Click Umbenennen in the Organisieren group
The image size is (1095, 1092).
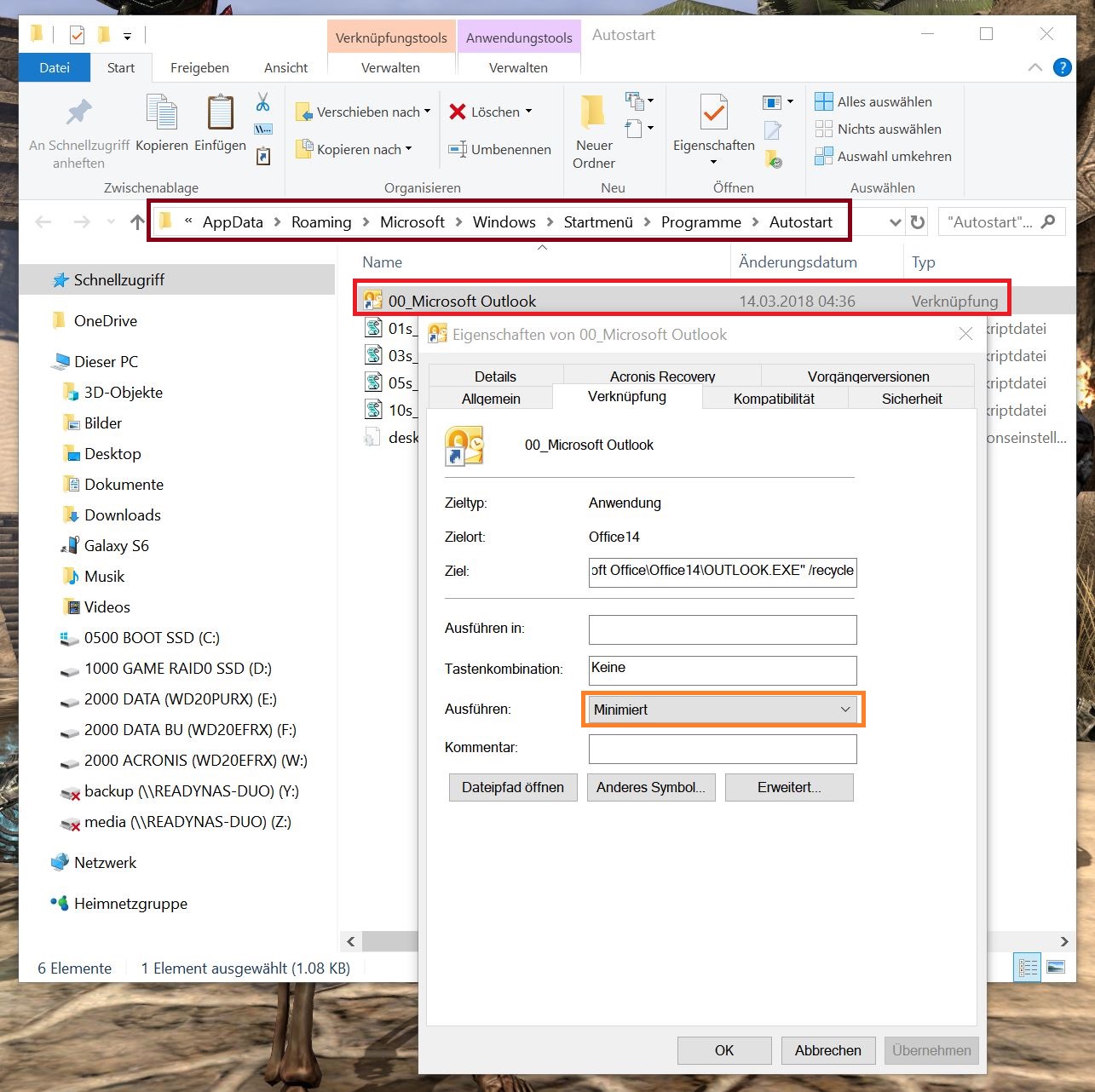click(x=500, y=149)
